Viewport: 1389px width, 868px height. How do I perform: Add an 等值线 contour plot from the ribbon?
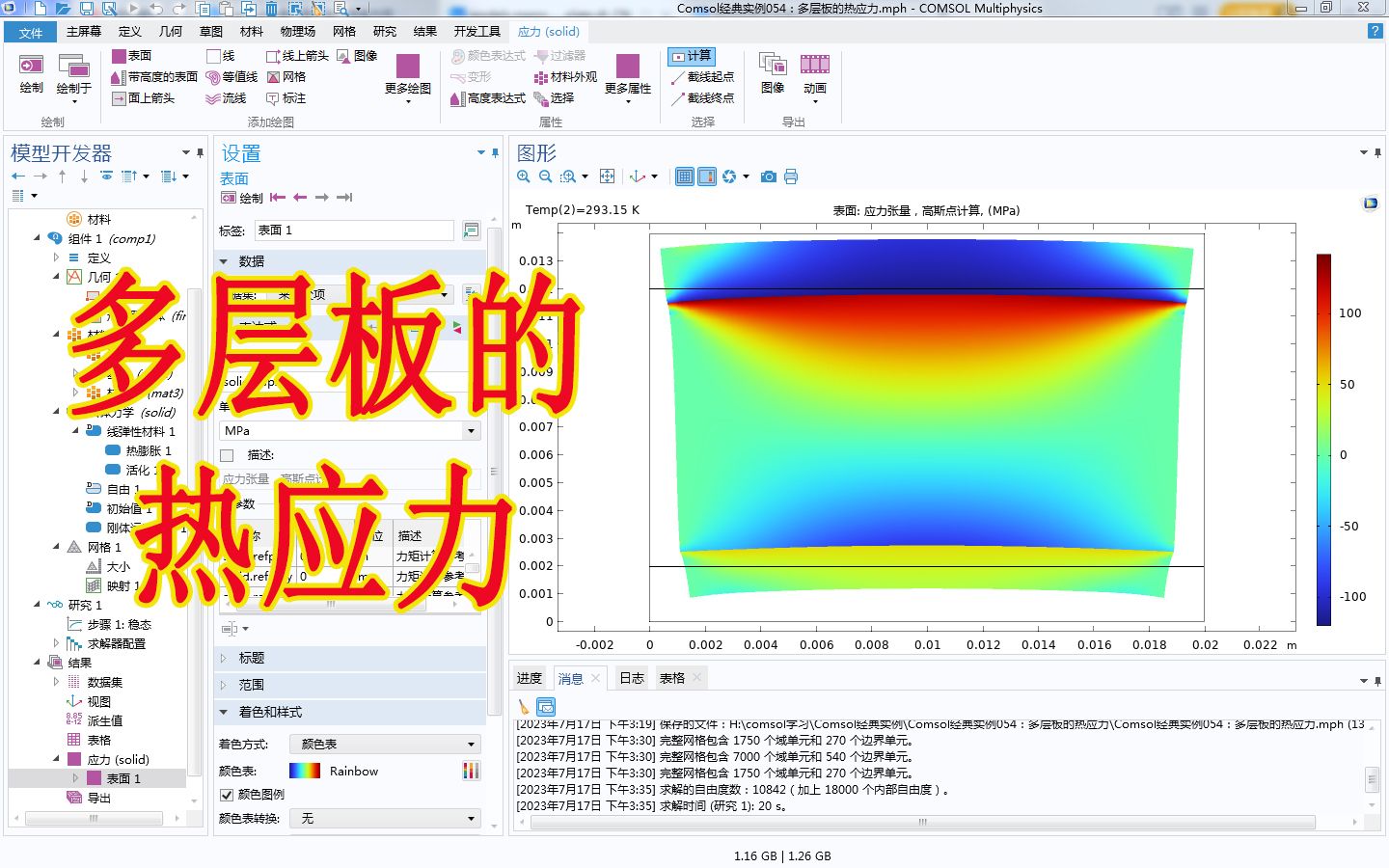click(x=233, y=76)
